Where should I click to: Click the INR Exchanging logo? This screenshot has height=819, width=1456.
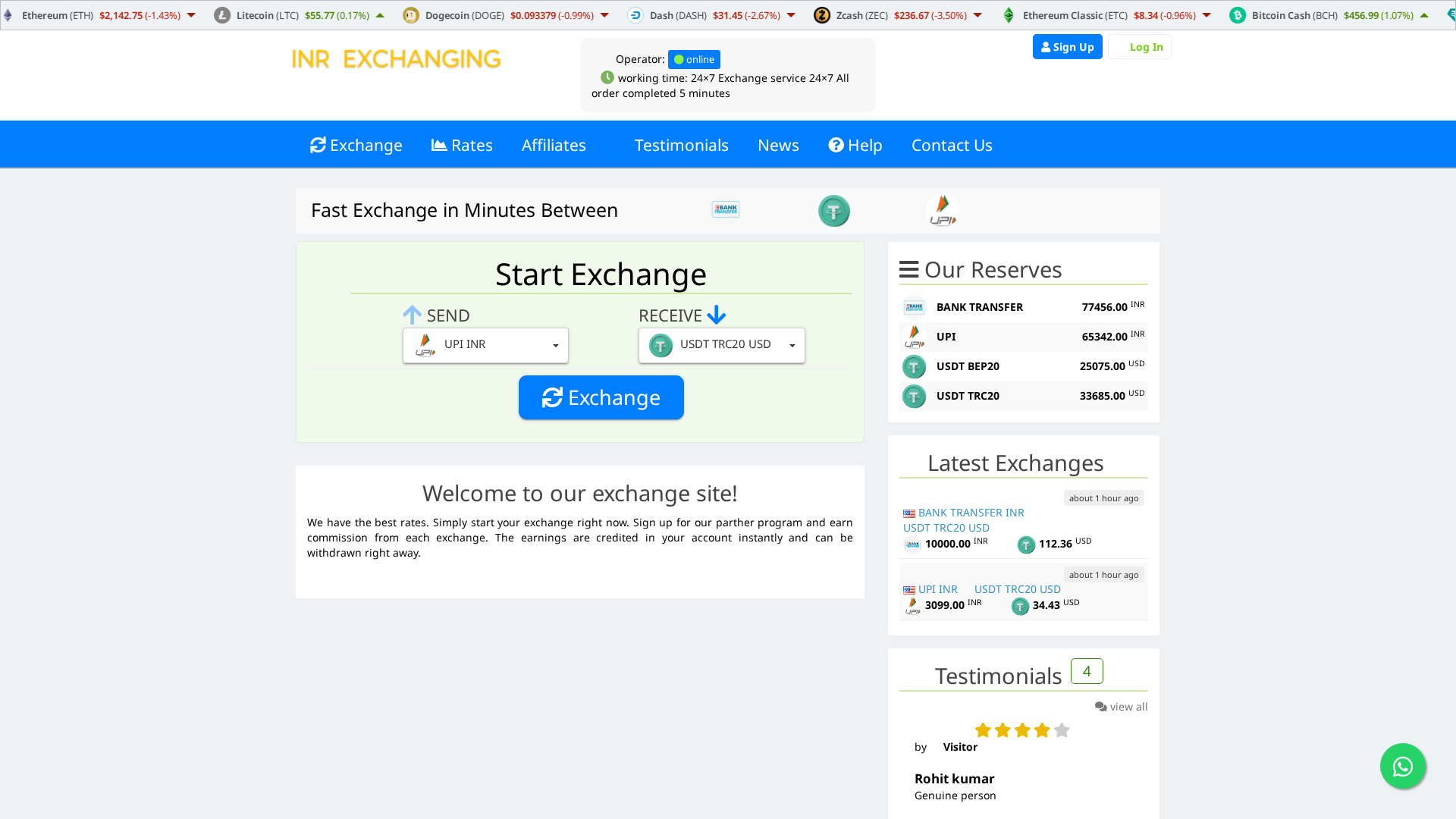pyautogui.click(x=396, y=58)
